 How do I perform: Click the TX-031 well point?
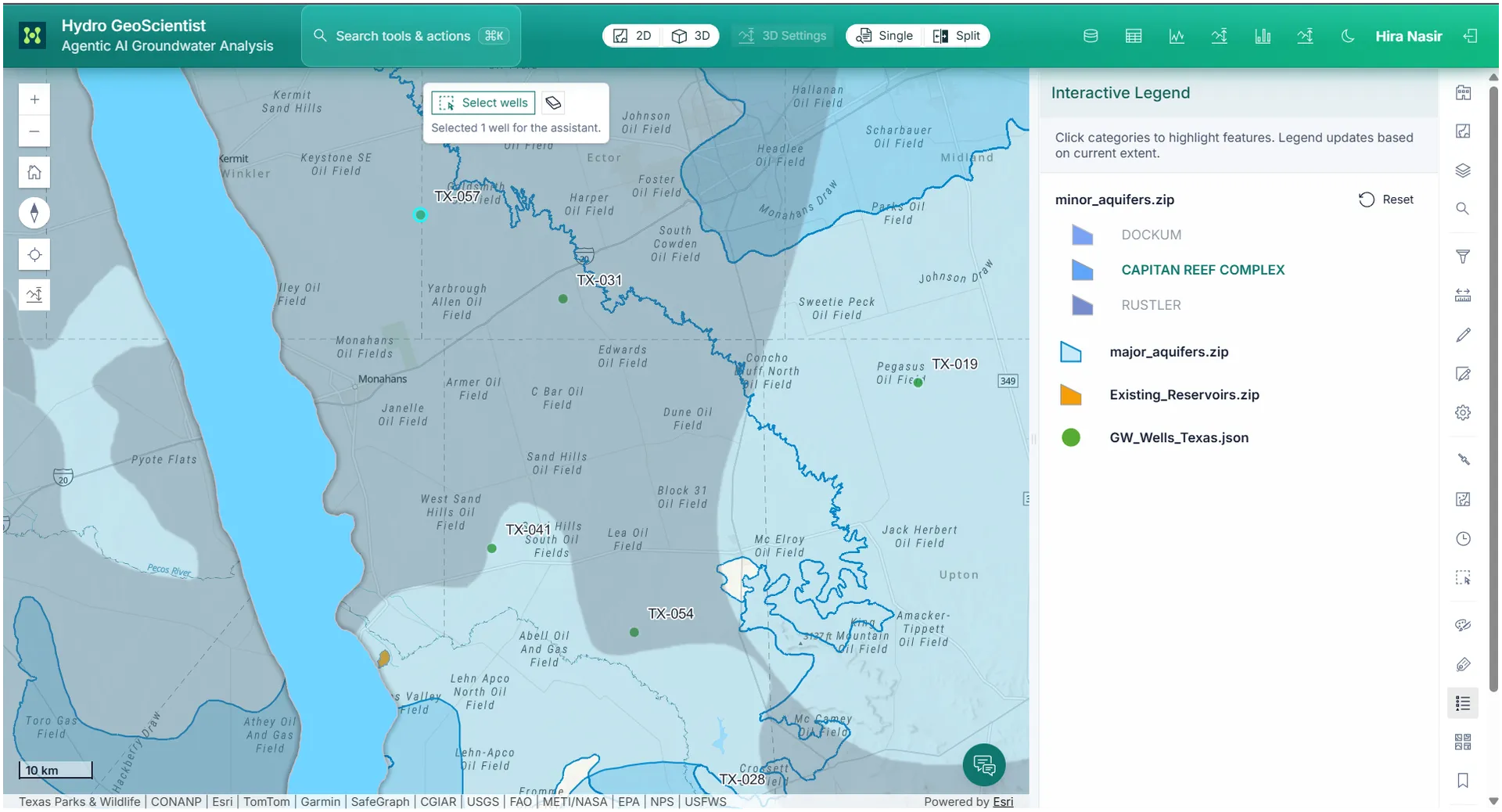[x=563, y=299]
